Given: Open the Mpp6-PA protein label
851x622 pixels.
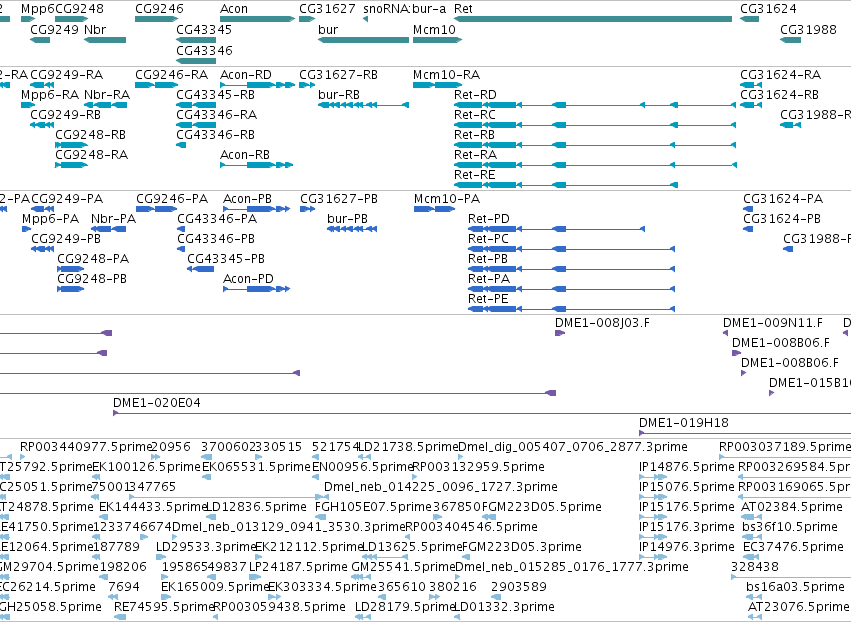Looking at the screenshot, I should pos(50,219).
